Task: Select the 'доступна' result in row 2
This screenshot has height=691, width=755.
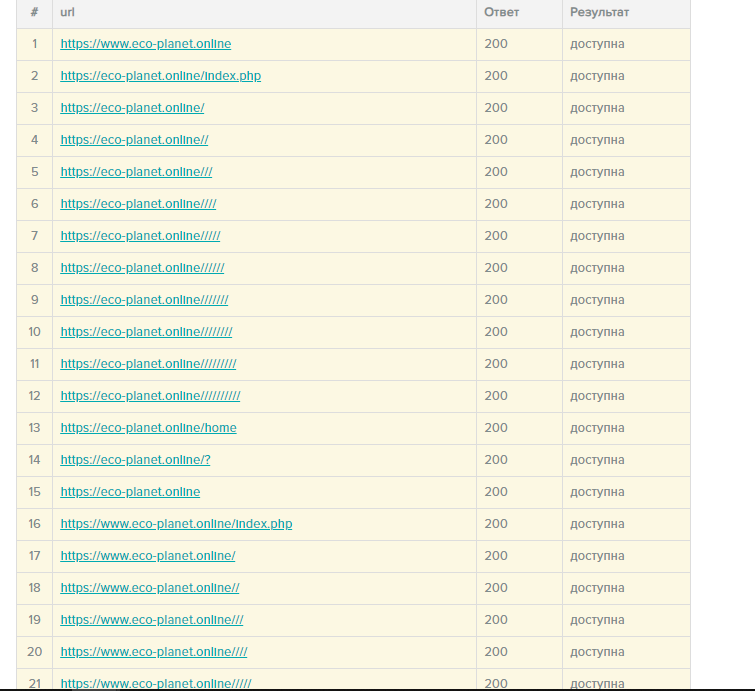Action: click(597, 77)
